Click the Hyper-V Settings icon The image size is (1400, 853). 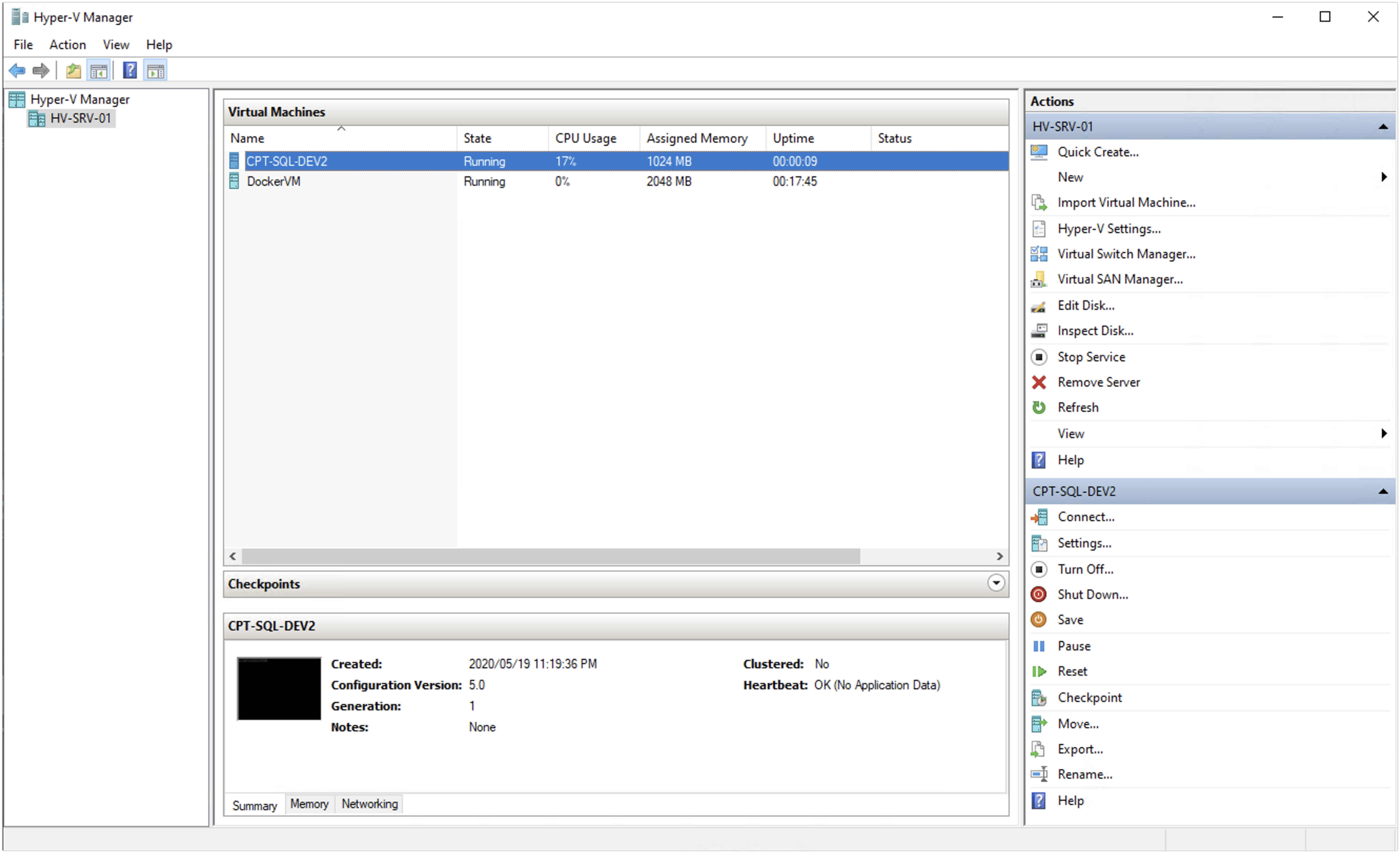point(1039,229)
